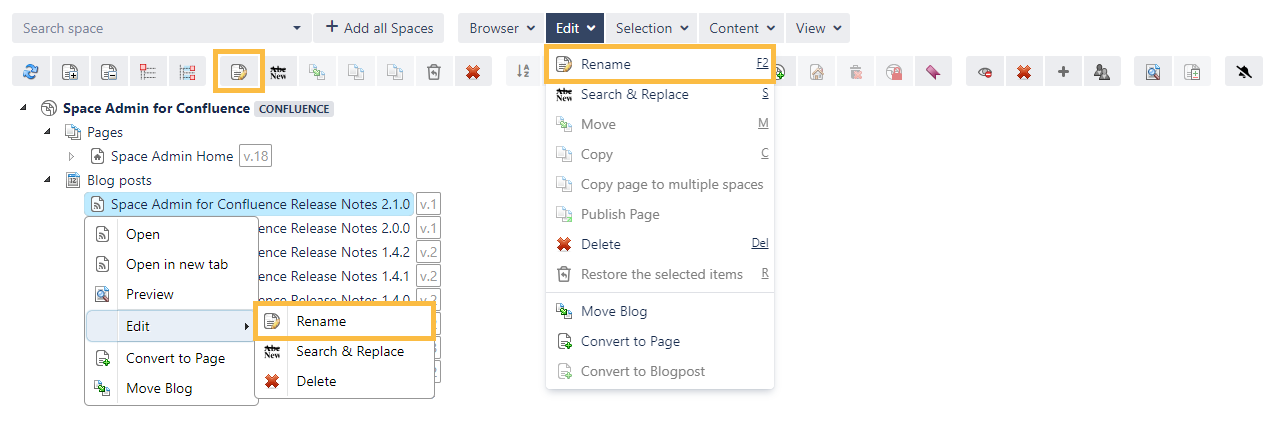Open the Search space dropdown
The width and height of the screenshot is (1287, 439).
pyautogui.click(x=297, y=28)
